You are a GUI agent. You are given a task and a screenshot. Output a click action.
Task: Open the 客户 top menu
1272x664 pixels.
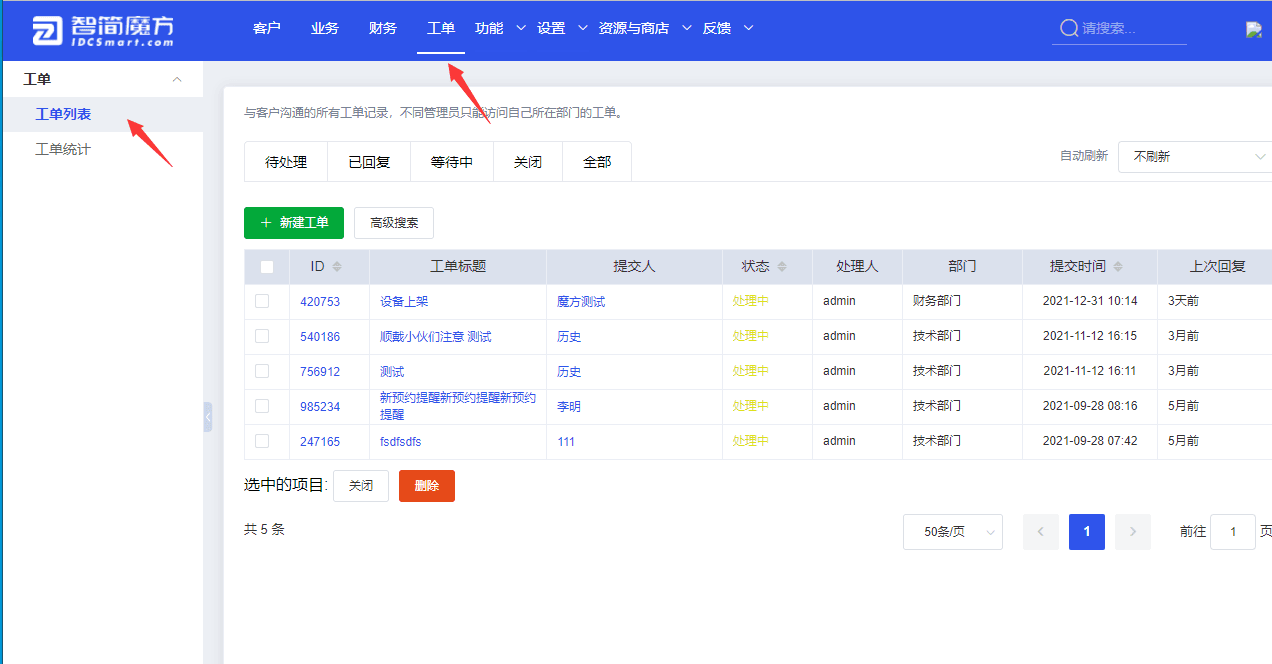click(267, 28)
